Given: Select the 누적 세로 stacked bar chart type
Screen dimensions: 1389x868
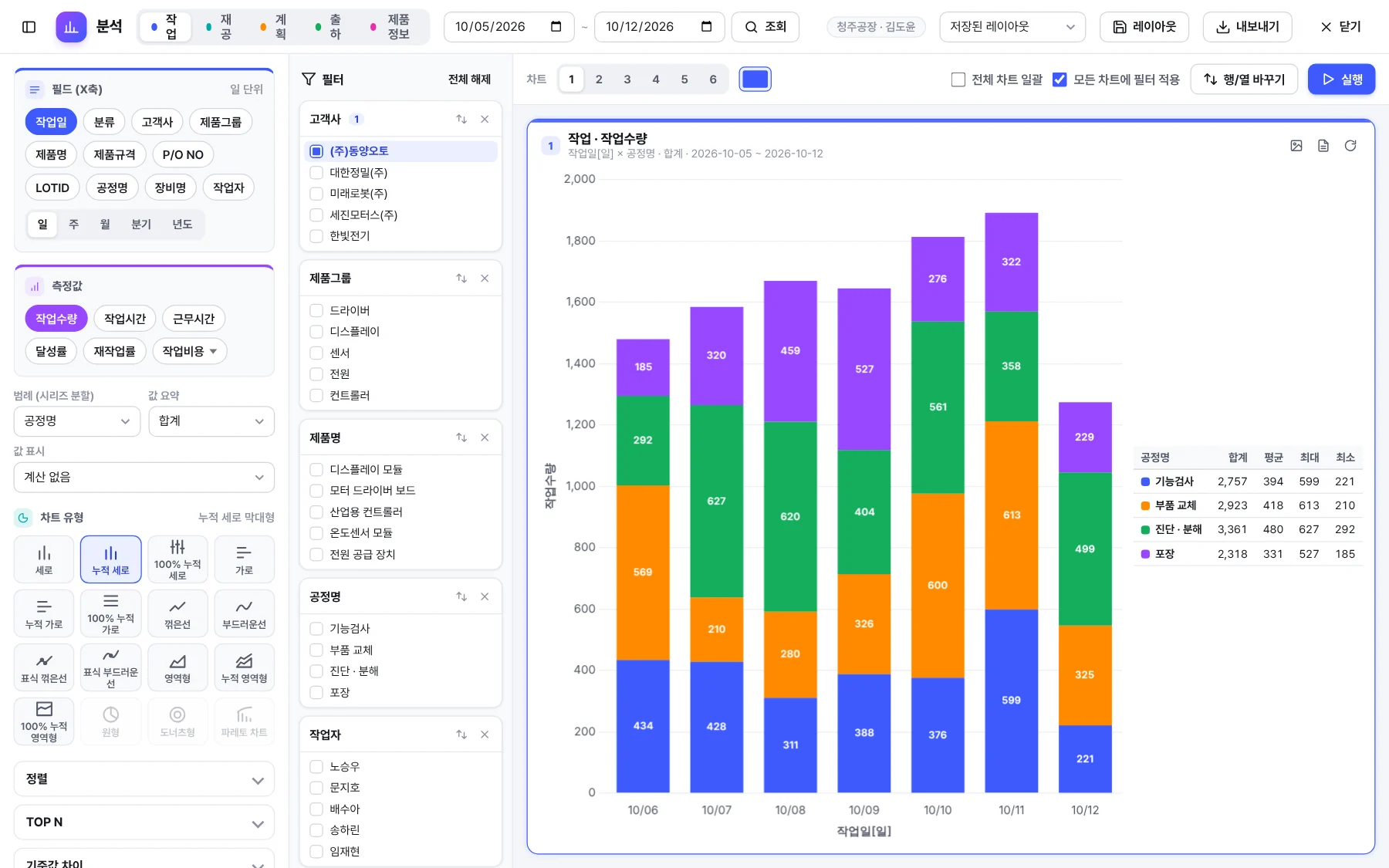Looking at the screenshot, I should click(x=110, y=559).
